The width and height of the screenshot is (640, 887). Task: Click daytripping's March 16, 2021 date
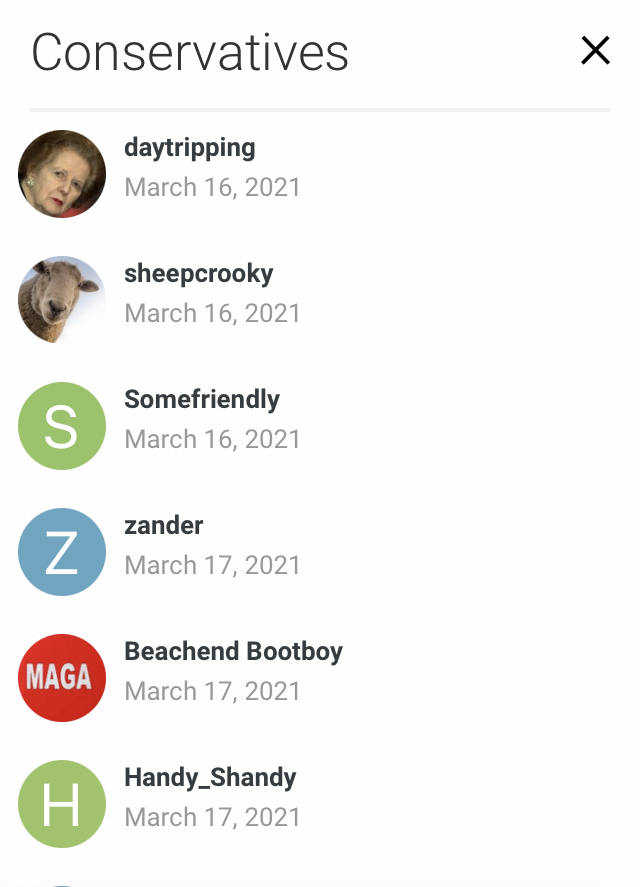click(212, 187)
